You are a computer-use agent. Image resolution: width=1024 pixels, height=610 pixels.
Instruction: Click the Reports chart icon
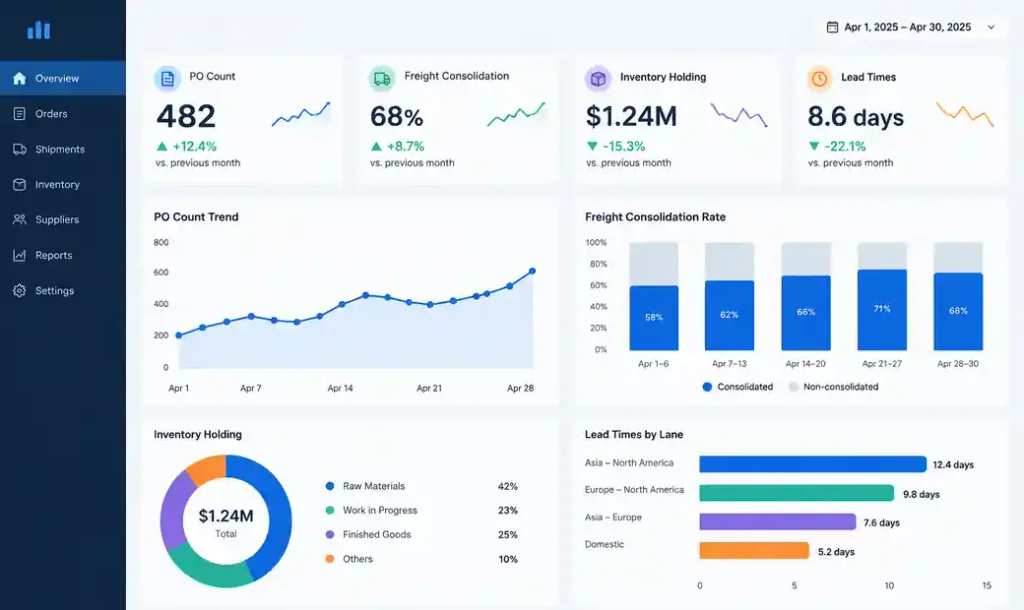(20, 255)
